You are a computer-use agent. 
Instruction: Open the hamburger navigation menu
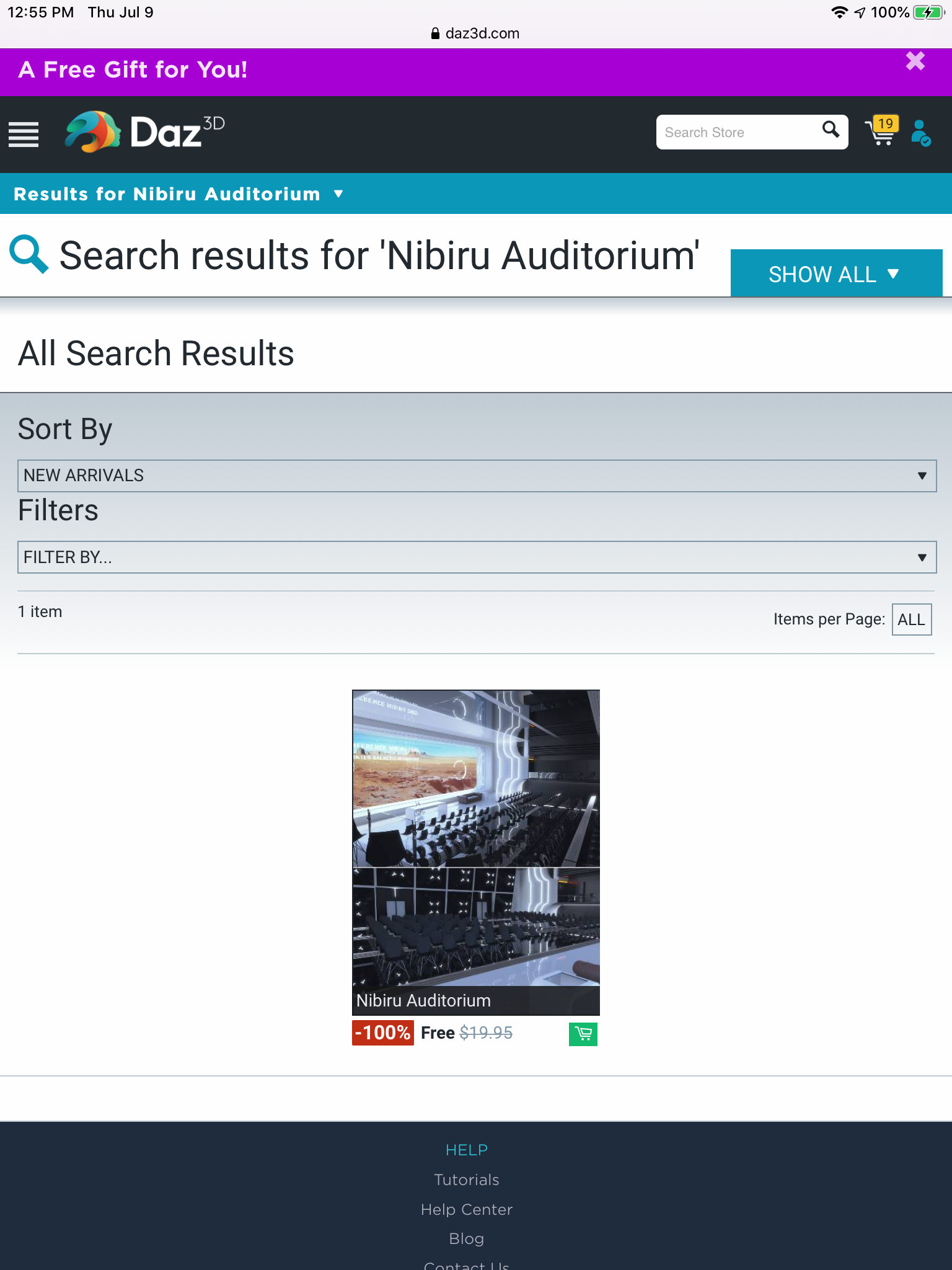[x=24, y=134]
